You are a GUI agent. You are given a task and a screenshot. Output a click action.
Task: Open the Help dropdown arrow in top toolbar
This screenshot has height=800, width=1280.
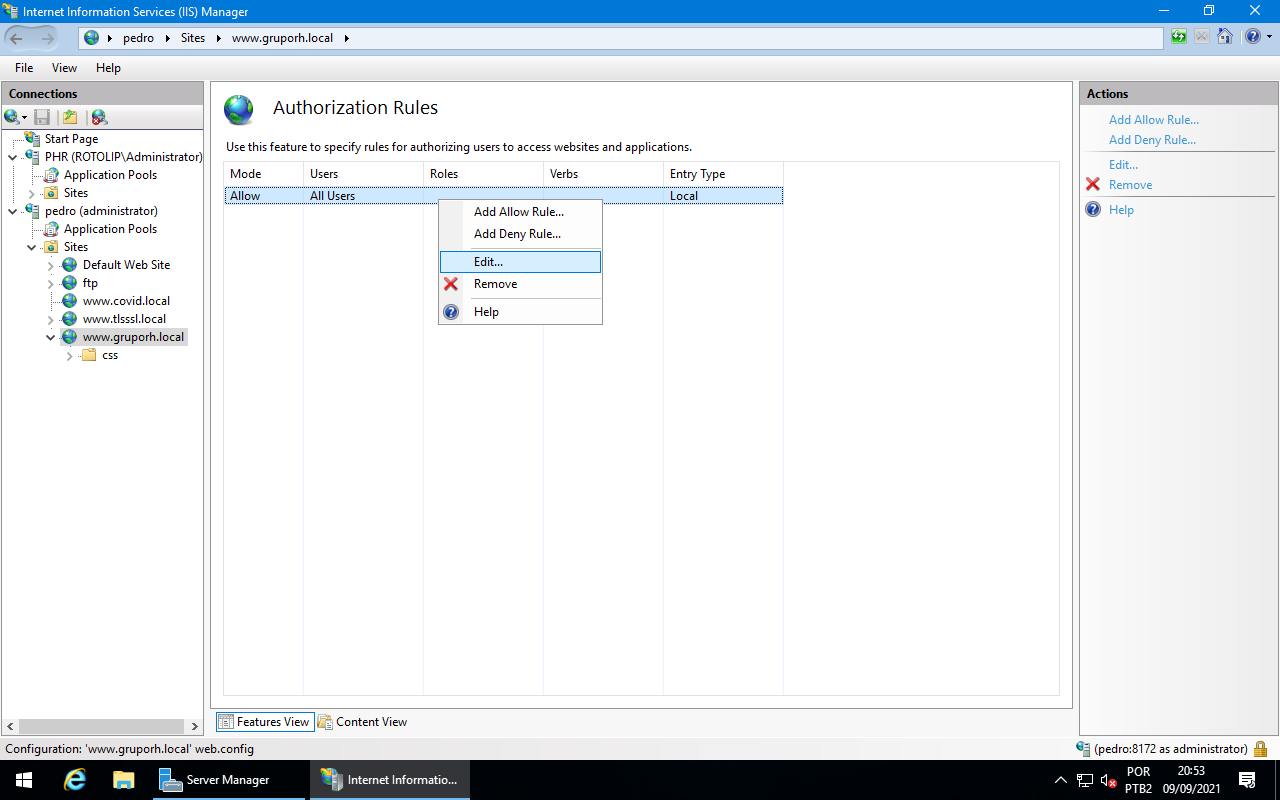pos(1269,37)
